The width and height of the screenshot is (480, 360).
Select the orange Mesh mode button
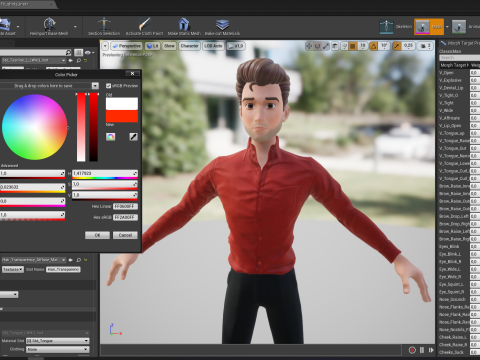[429, 27]
